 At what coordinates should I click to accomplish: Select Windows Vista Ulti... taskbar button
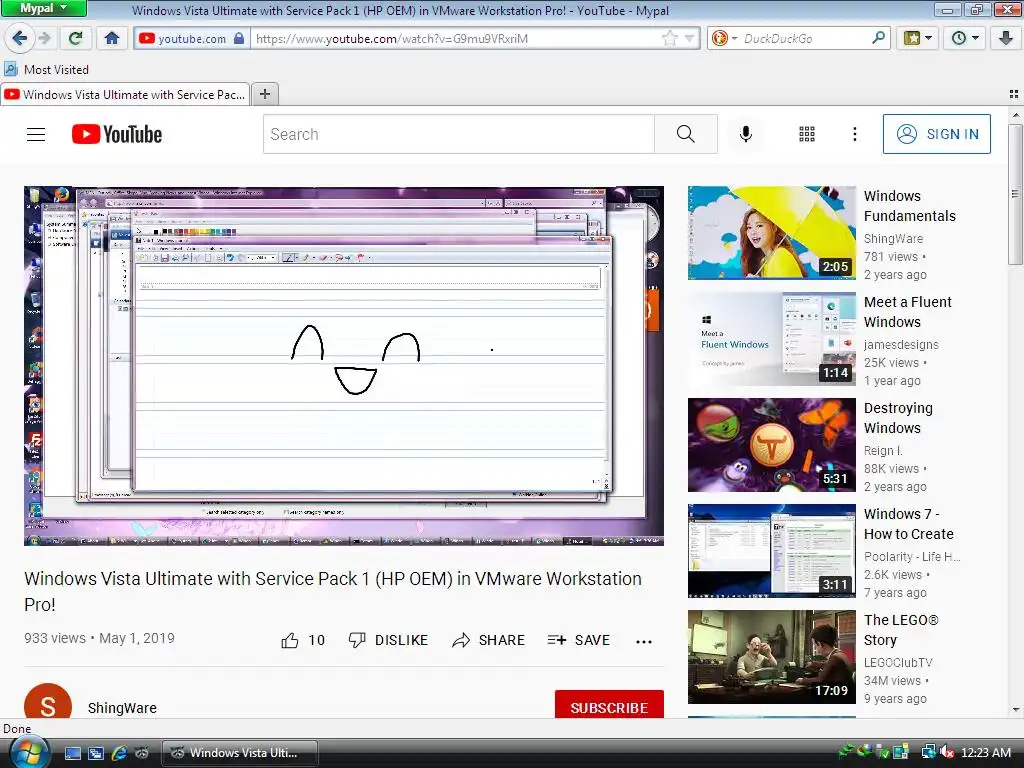tap(240, 753)
